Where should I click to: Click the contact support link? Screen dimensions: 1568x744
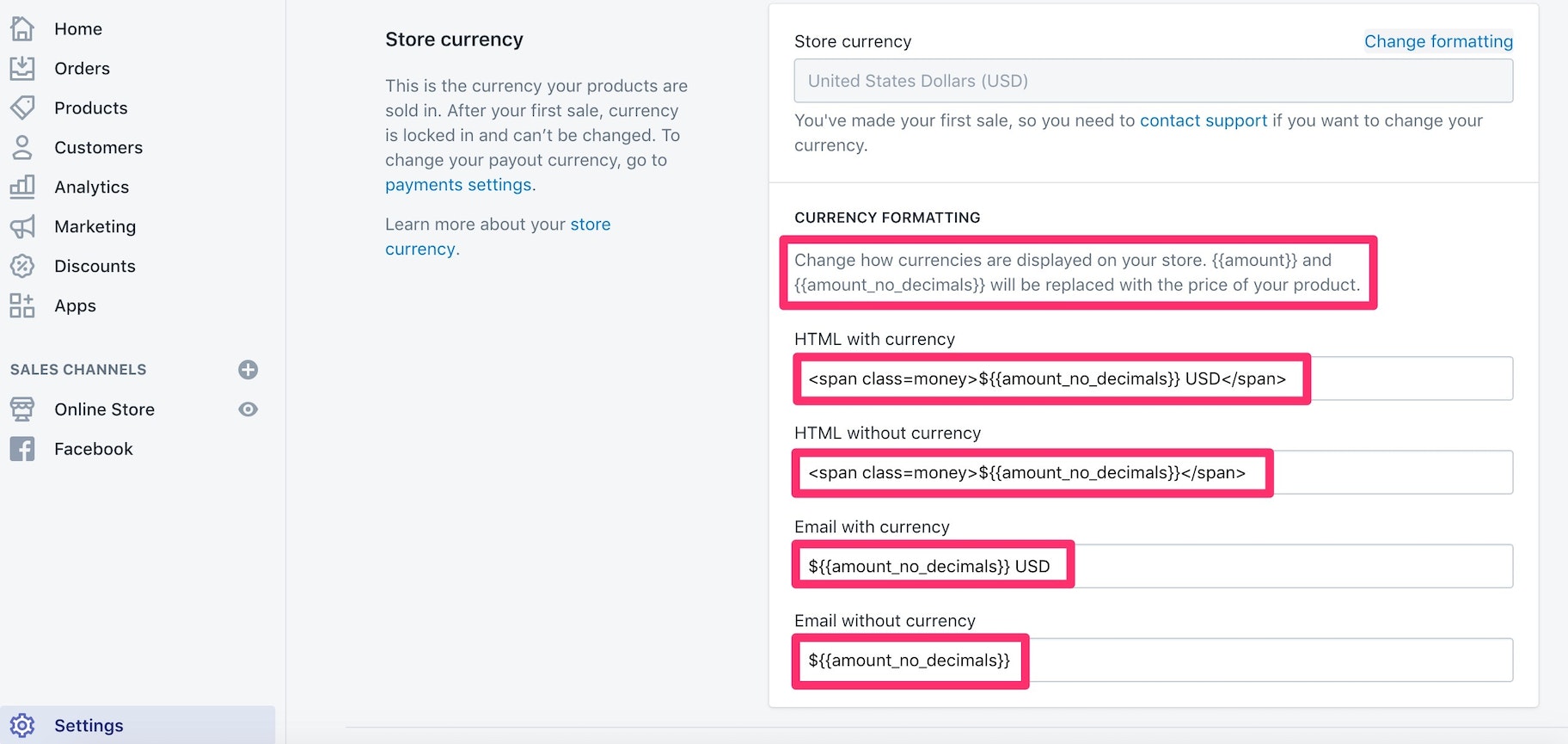(1203, 120)
